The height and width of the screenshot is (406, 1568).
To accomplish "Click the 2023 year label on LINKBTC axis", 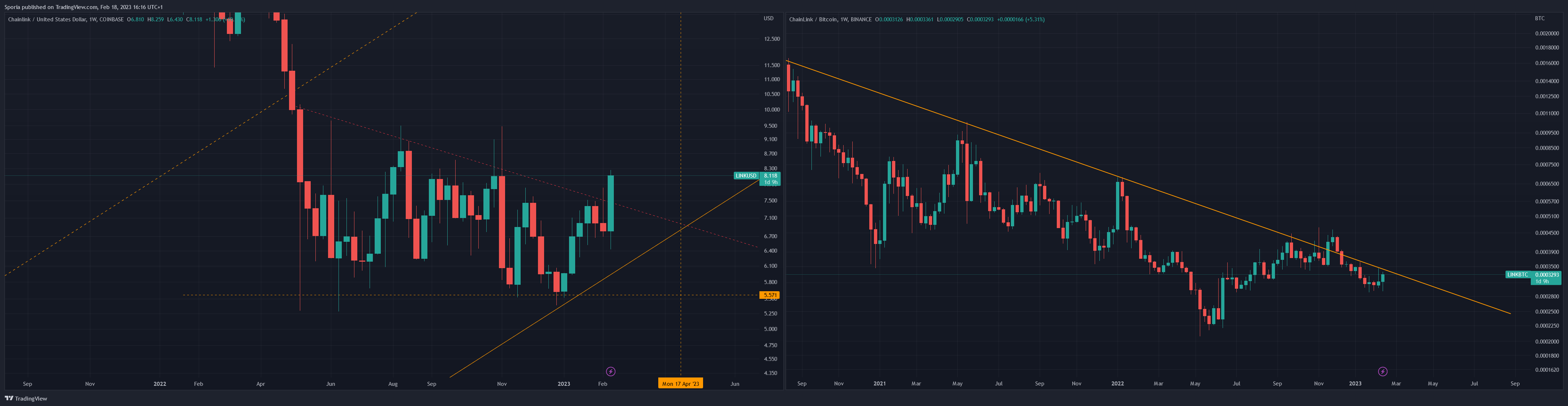I will point(1356,384).
